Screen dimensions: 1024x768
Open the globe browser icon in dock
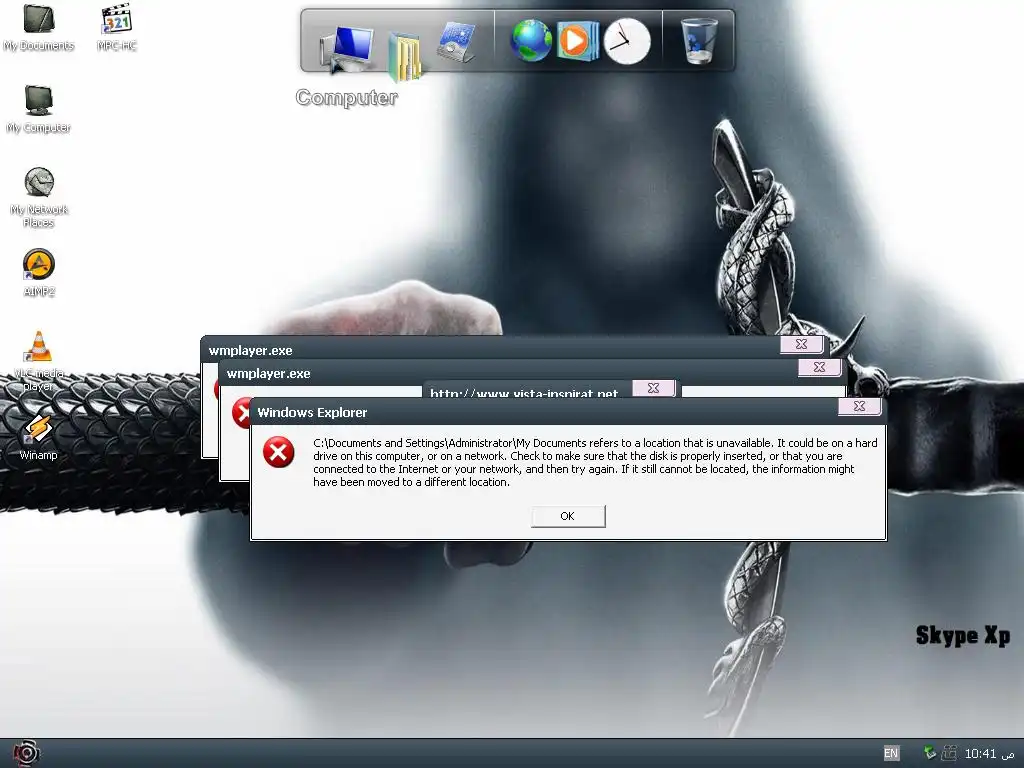[x=530, y=40]
